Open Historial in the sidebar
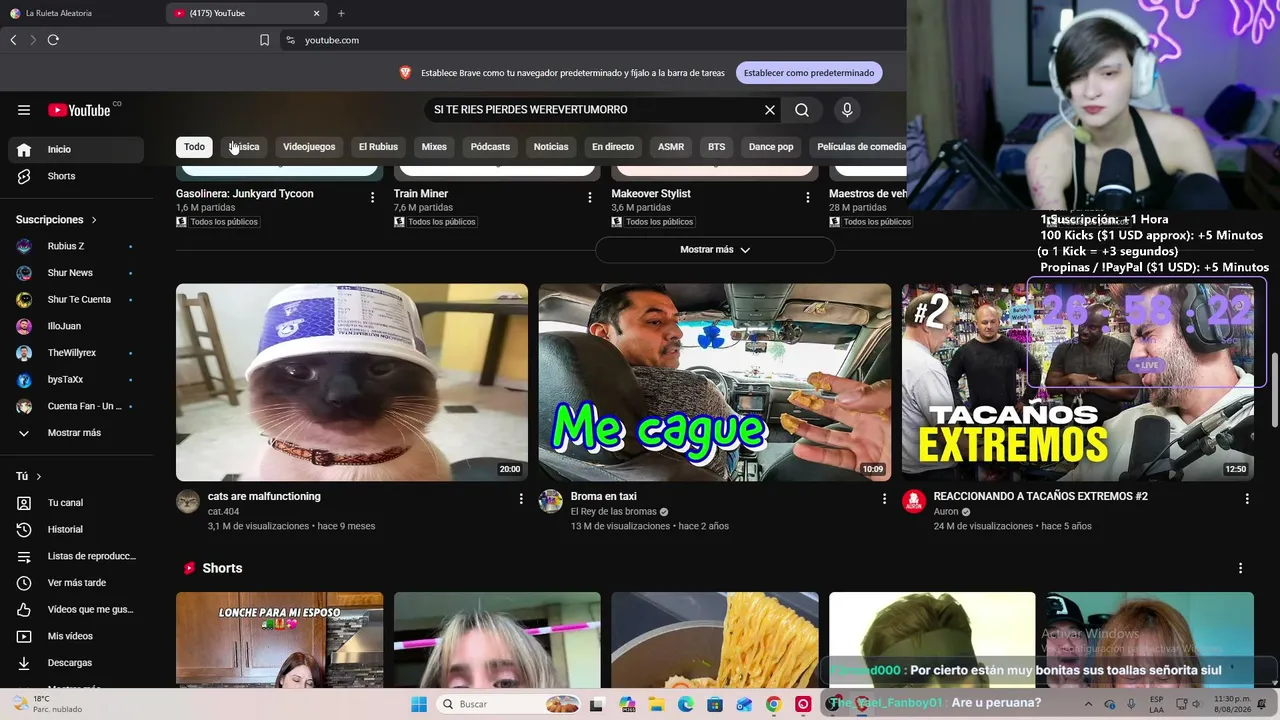The width and height of the screenshot is (1280, 720). (x=76, y=530)
